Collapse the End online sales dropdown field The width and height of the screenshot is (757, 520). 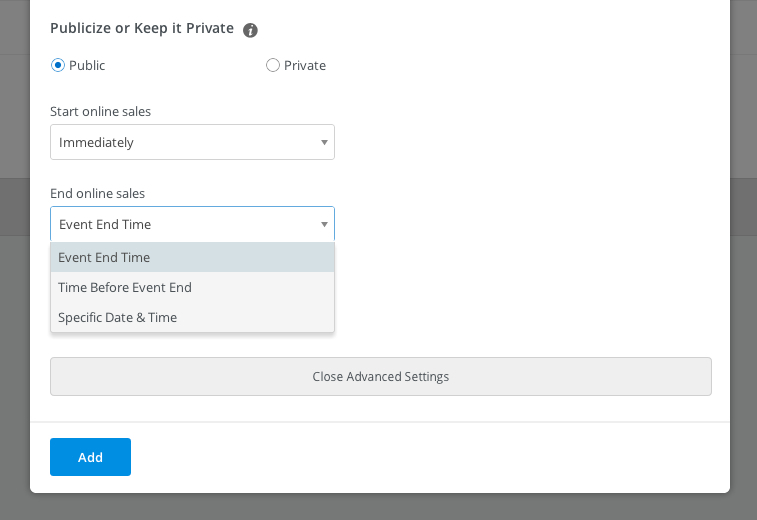click(x=192, y=224)
